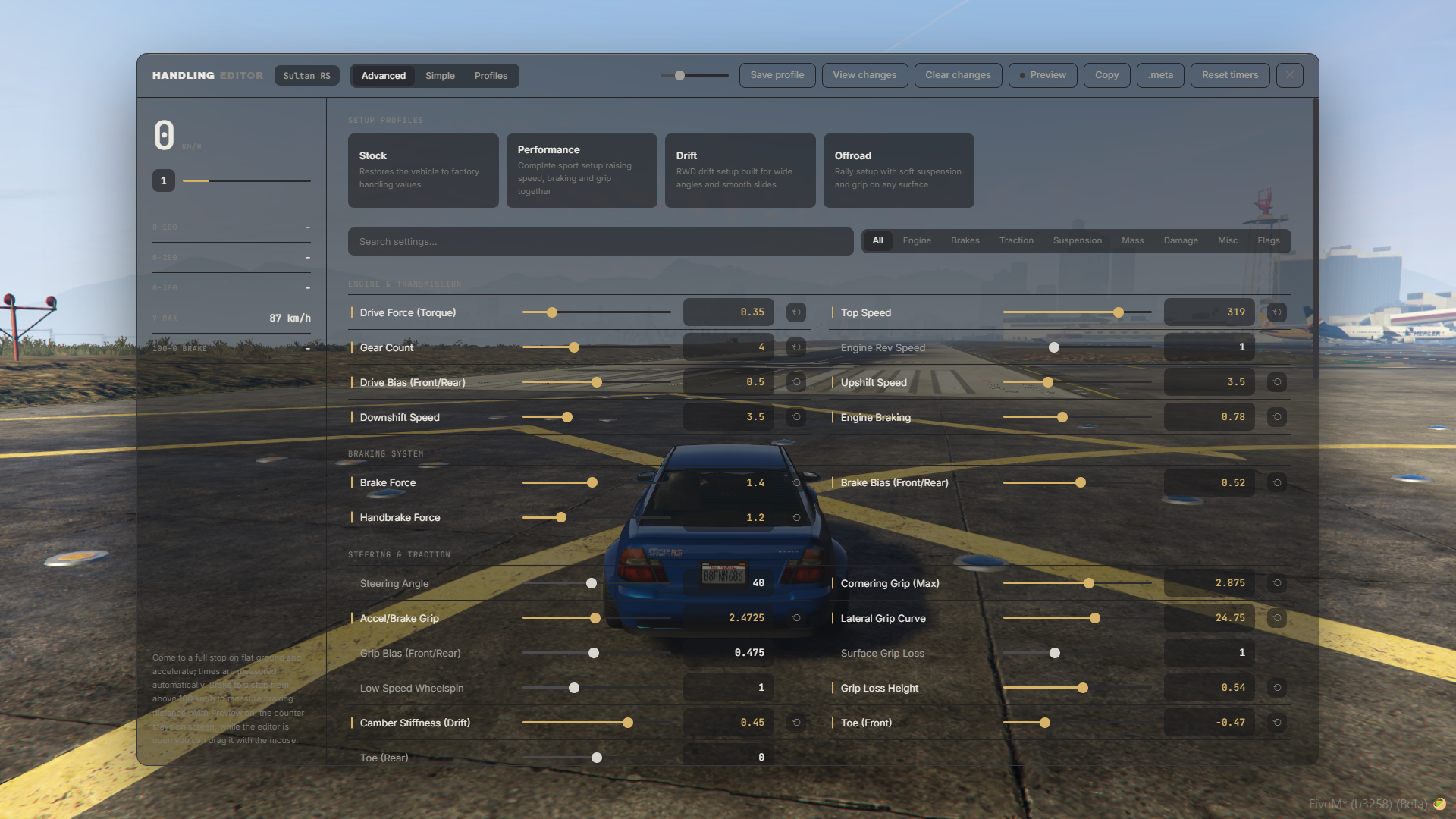
Task: Click the Low Speed Wheelspin value field
Action: click(728, 687)
